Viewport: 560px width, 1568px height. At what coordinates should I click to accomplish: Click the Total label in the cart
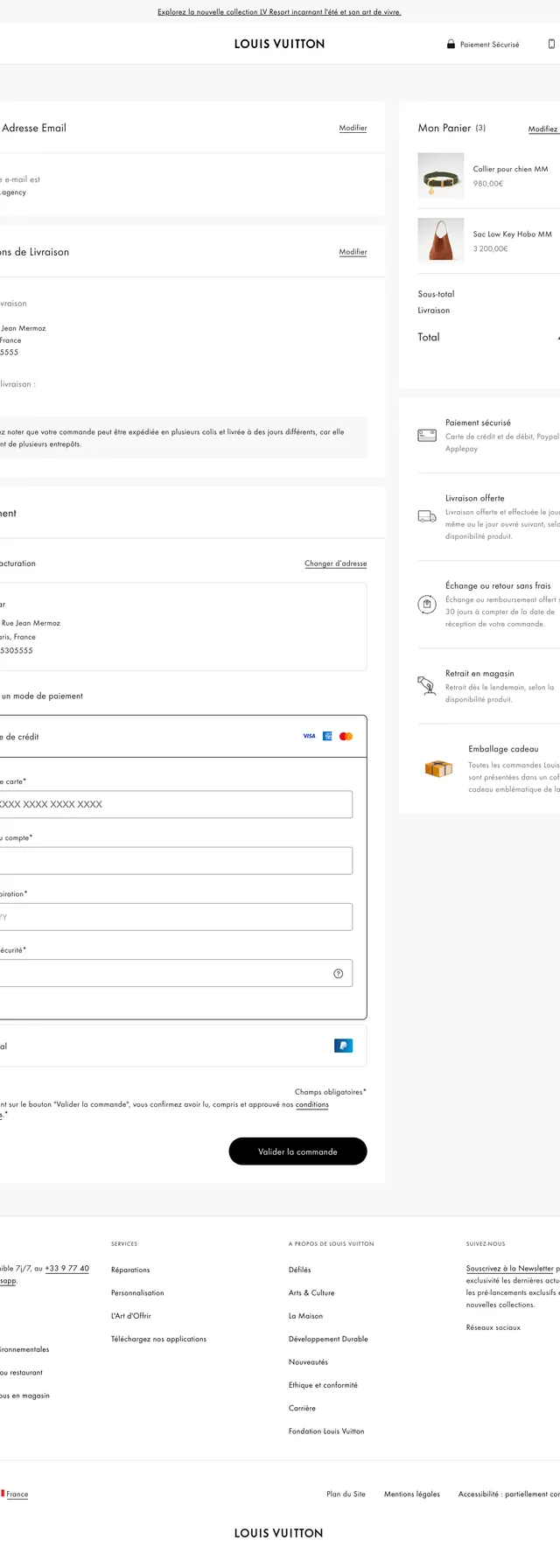click(429, 337)
